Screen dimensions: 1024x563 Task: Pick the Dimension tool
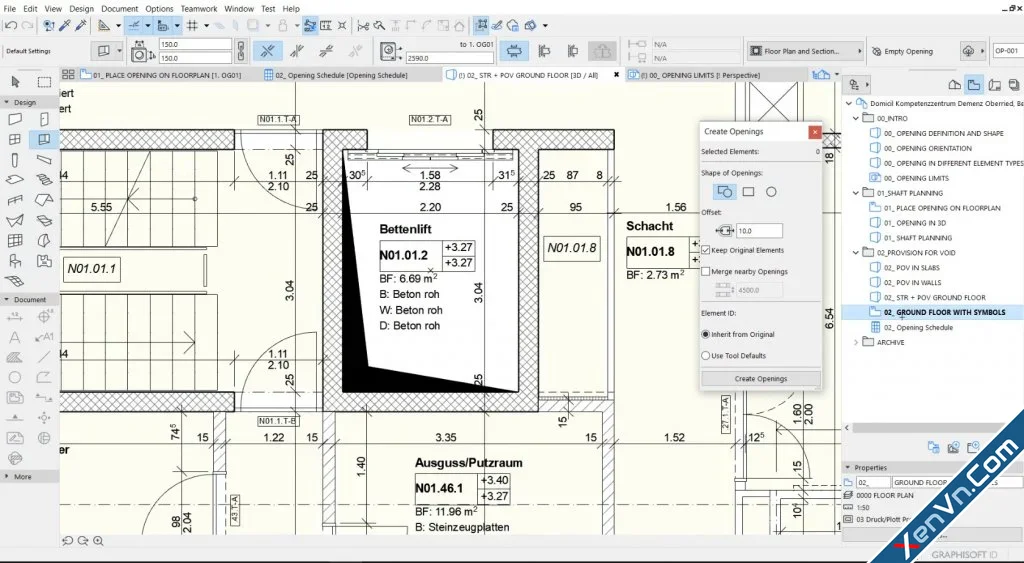[15, 317]
